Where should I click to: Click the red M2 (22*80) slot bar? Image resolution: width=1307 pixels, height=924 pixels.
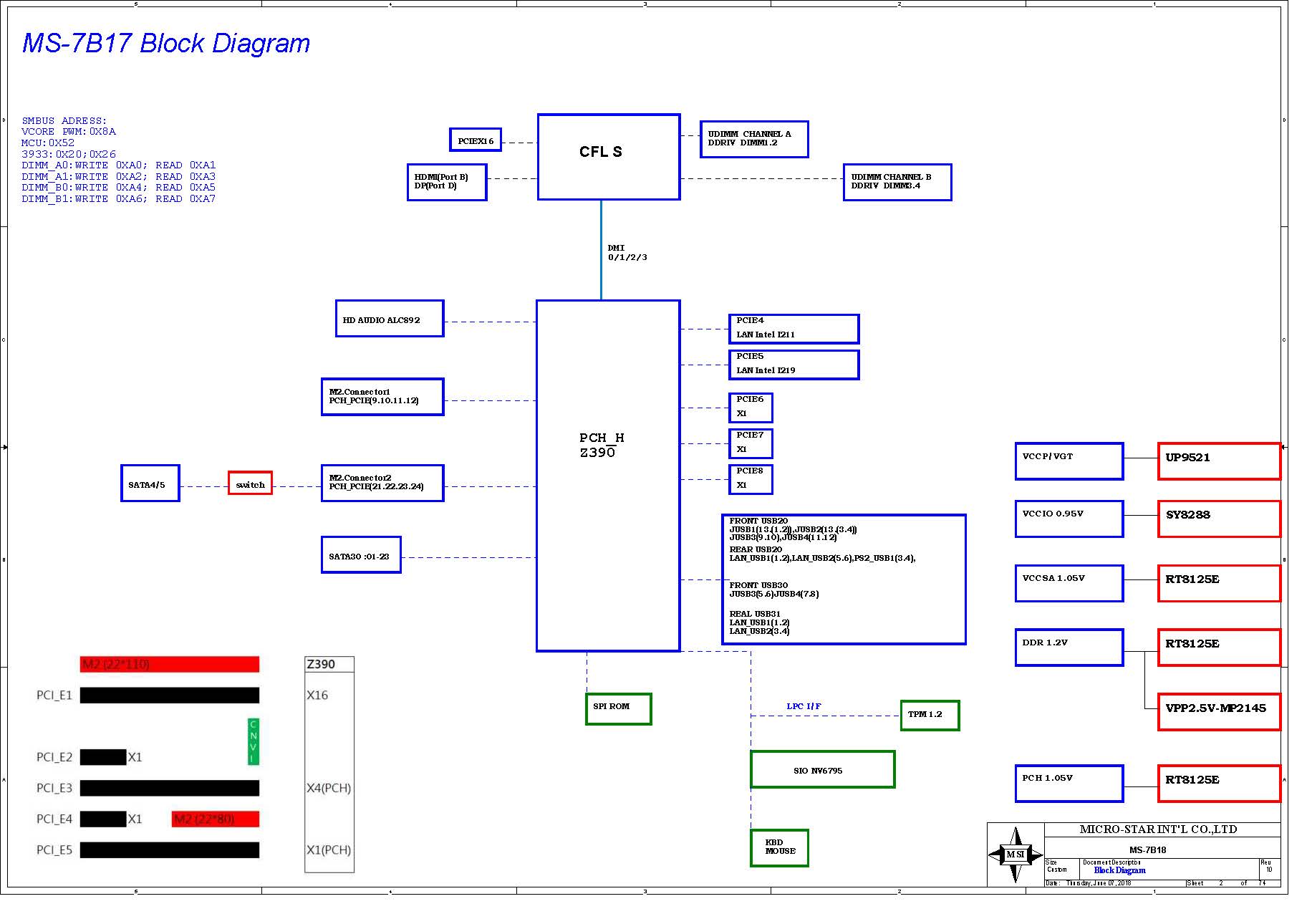click(x=216, y=819)
